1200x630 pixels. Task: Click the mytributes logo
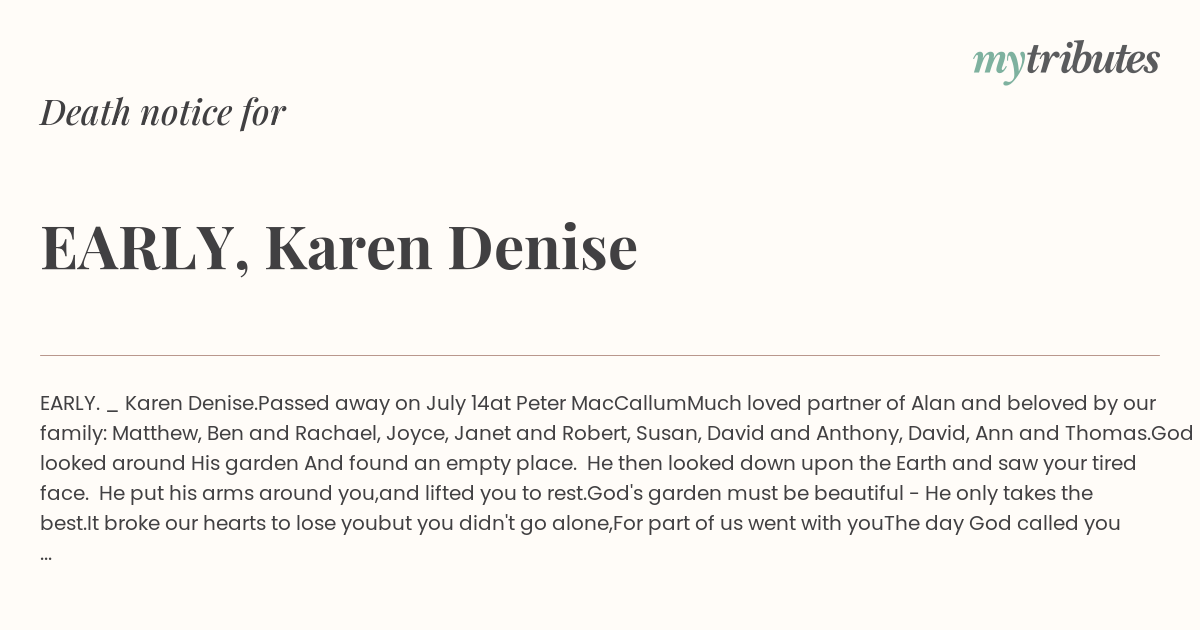1066,61
